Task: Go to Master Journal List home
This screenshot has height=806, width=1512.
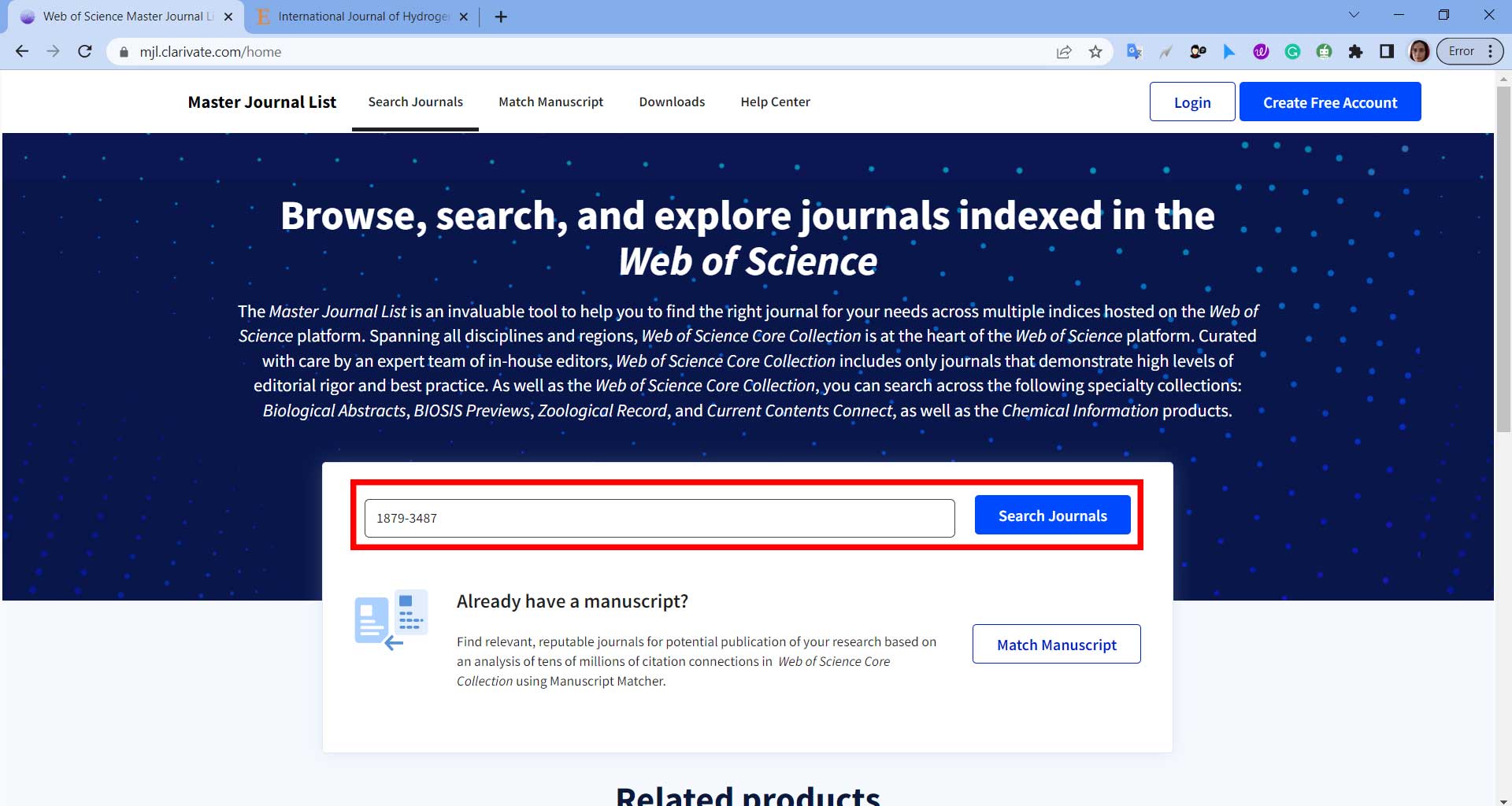Action: (261, 102)
